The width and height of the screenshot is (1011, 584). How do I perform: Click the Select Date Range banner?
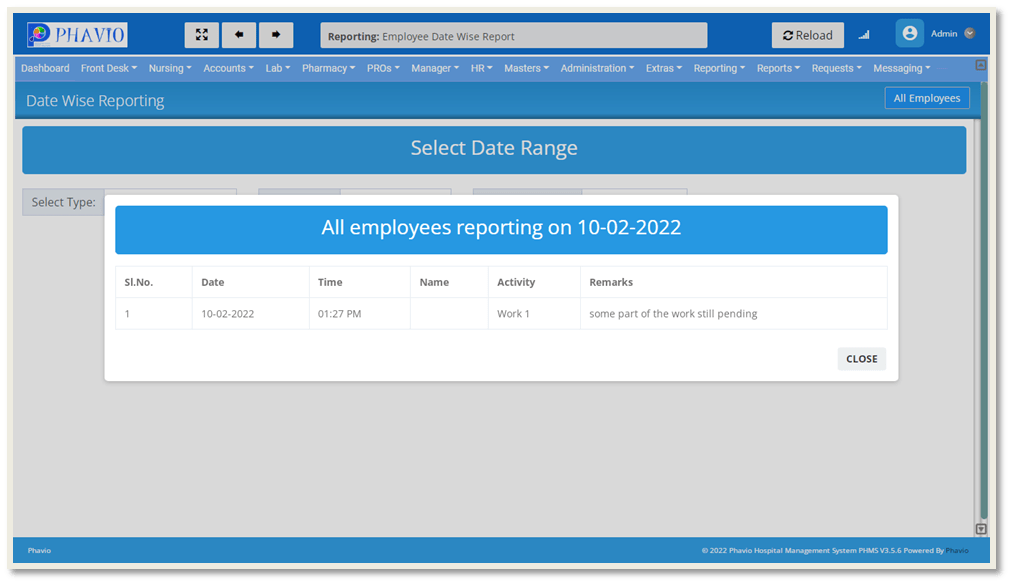pyautogui.click(x=494, y=150)
